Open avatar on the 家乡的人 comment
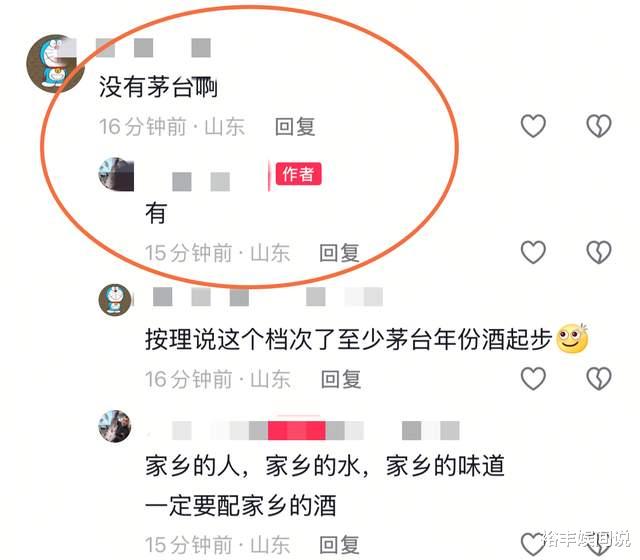The image size is (640, 560). (x=115, y=426)
